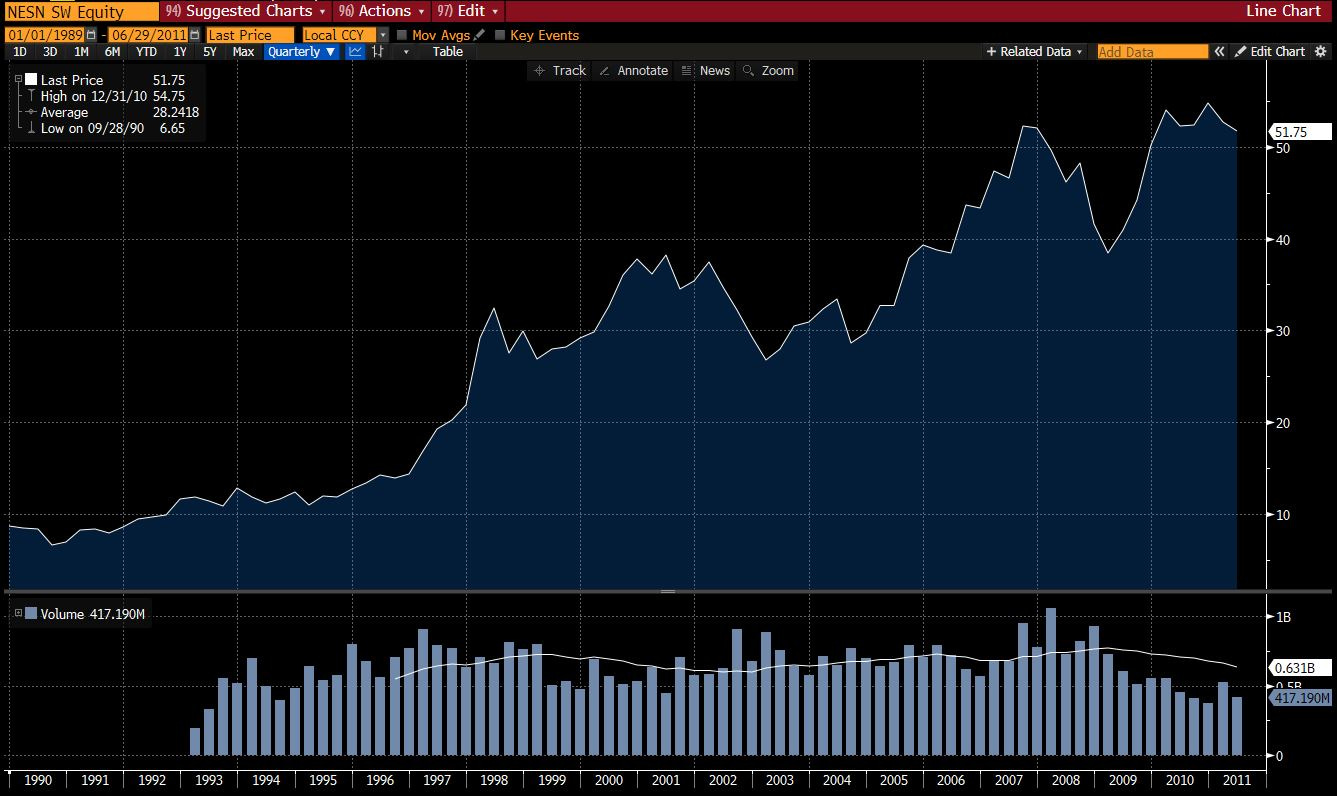
Task: Select the Max time range
Action: click(x=243, y=52)
